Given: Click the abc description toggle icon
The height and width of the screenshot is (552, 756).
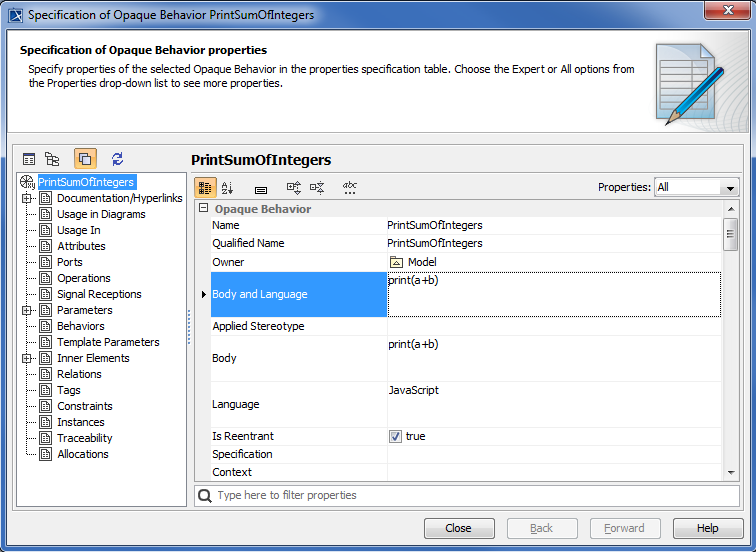Looking at the screenshot, I should (x=350, y=187).
